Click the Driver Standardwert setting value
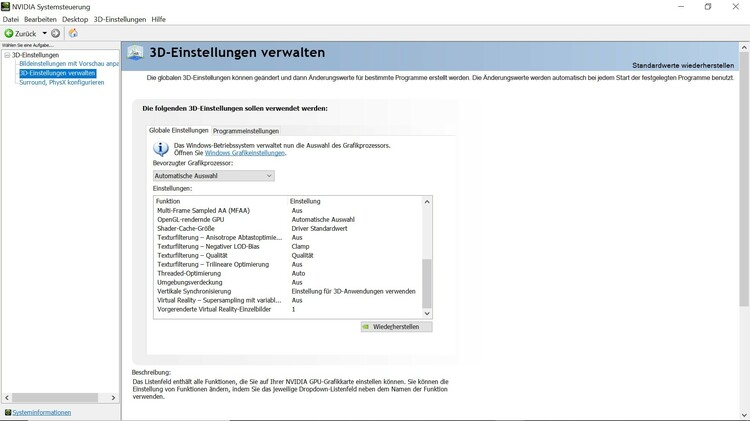Image resolution: width=750 pixels, height=421 pixels. click(x=320, y=229)
